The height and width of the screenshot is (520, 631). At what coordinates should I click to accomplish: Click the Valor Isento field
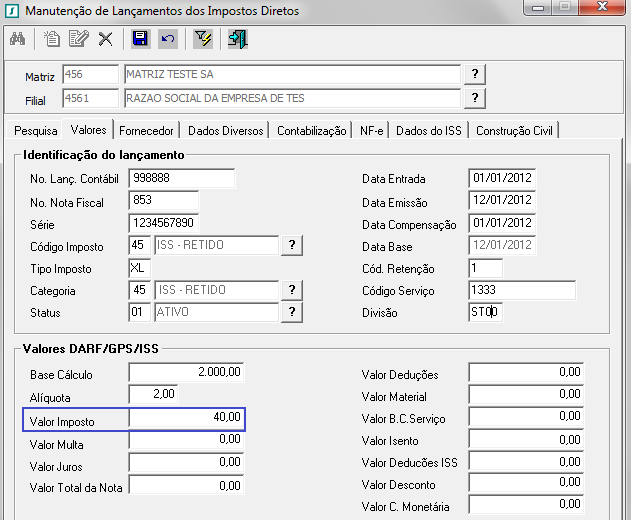[x=526, y=439]
